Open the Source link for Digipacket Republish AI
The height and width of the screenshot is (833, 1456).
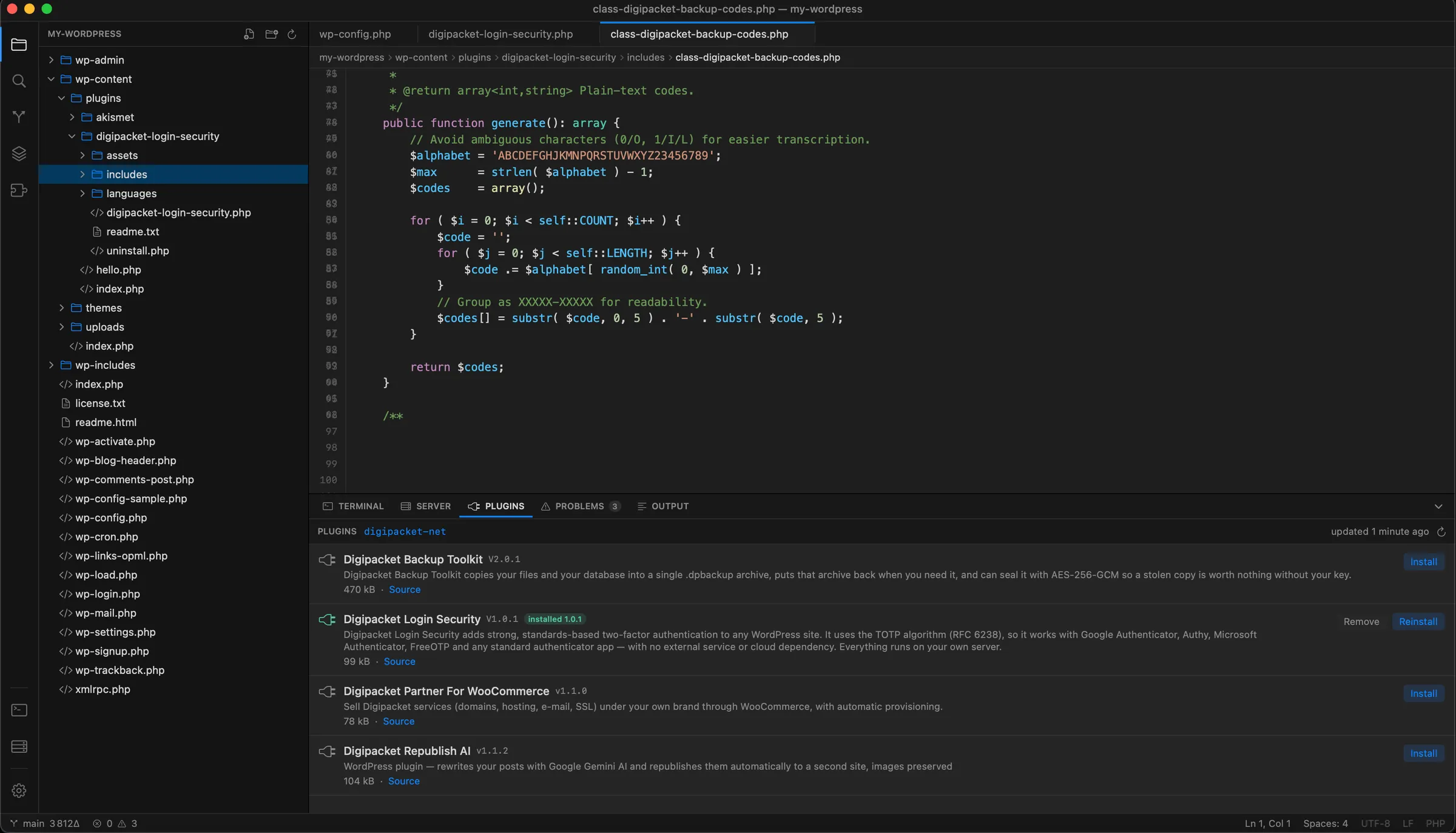(403, 781)
